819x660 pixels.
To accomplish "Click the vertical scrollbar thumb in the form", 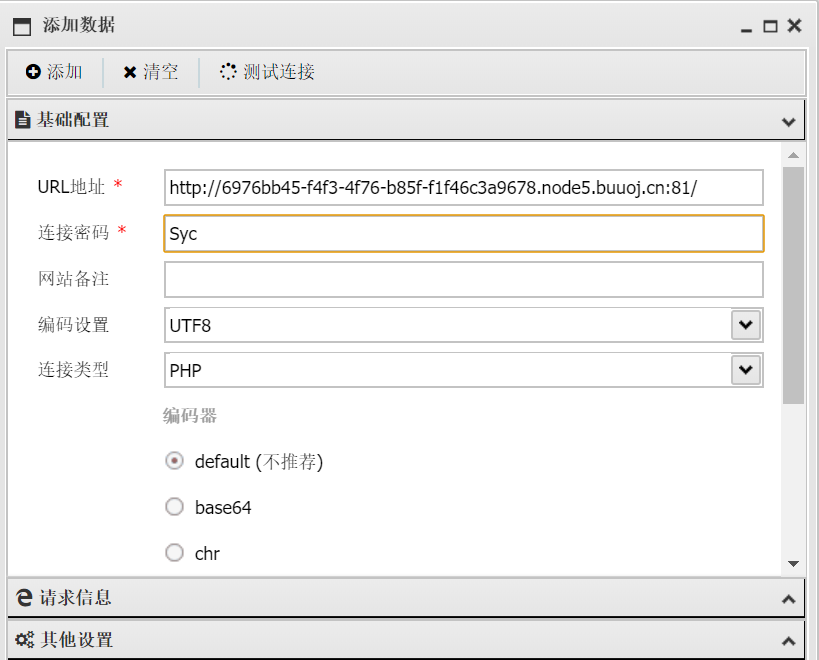I will click(x=793, y=285).
